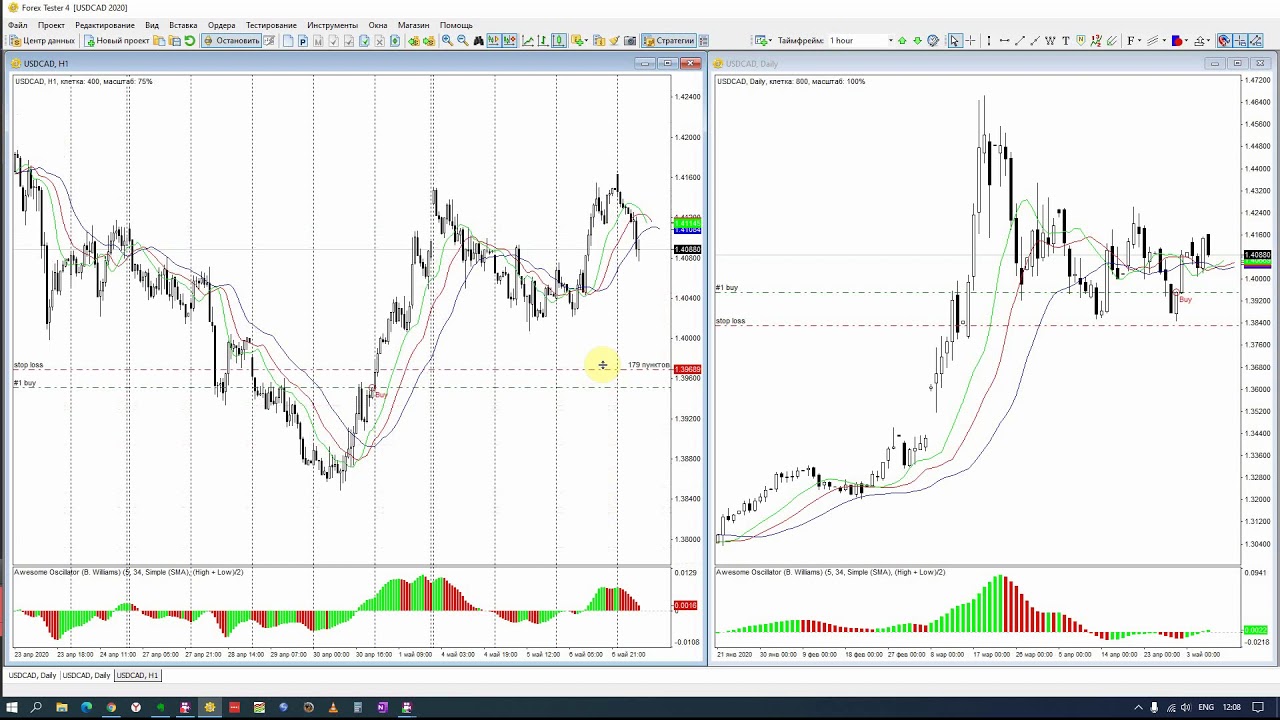Screen dimensions: 1280x720
Task: Click the stop loss label on H1 chart
Action: (29, 365)
